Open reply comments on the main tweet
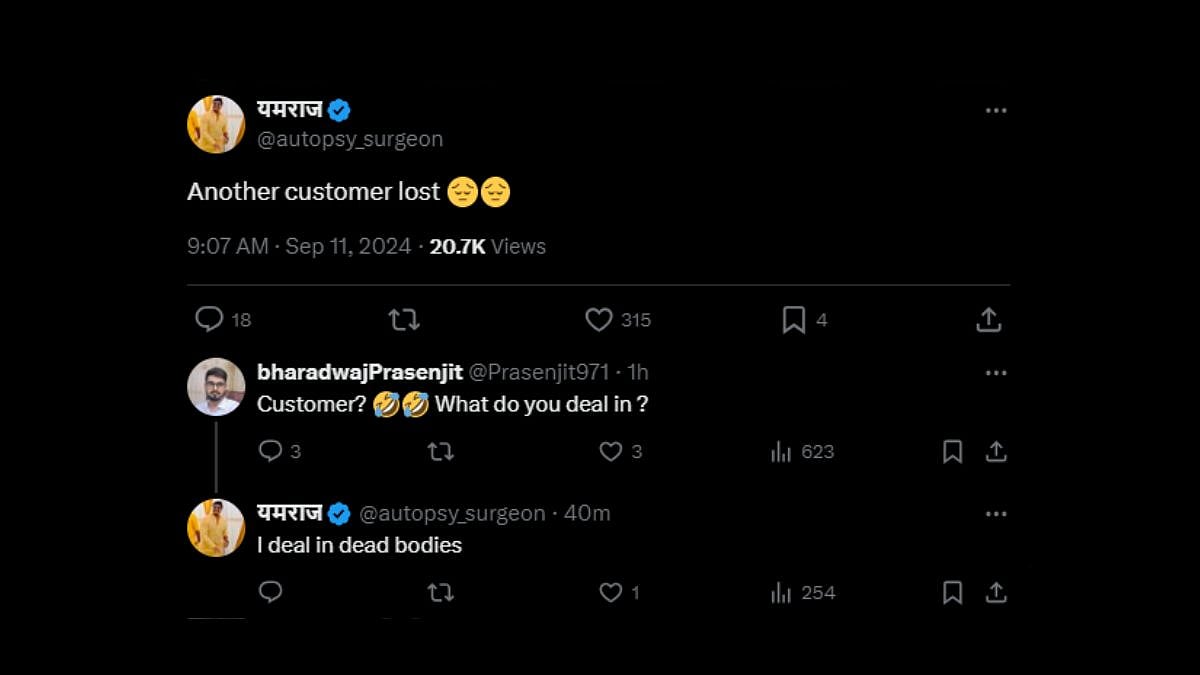This screenshot has height=675, width=1200. (209, 319)
